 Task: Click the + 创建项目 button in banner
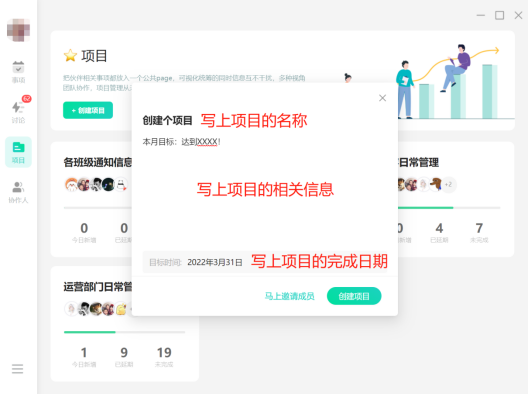coord(88,110)
